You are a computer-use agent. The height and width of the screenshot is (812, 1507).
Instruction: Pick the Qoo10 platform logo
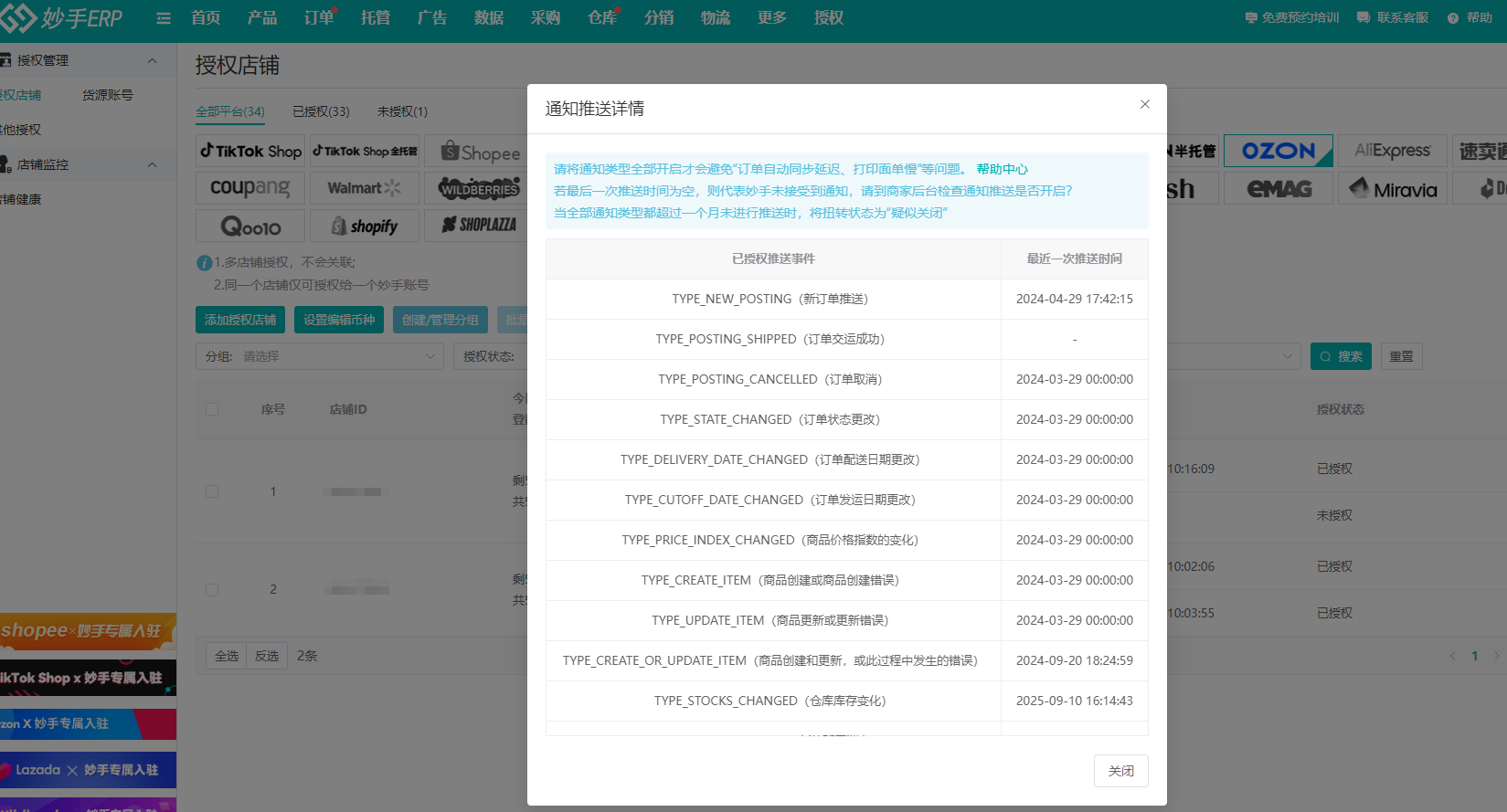[x=250, y=227]
